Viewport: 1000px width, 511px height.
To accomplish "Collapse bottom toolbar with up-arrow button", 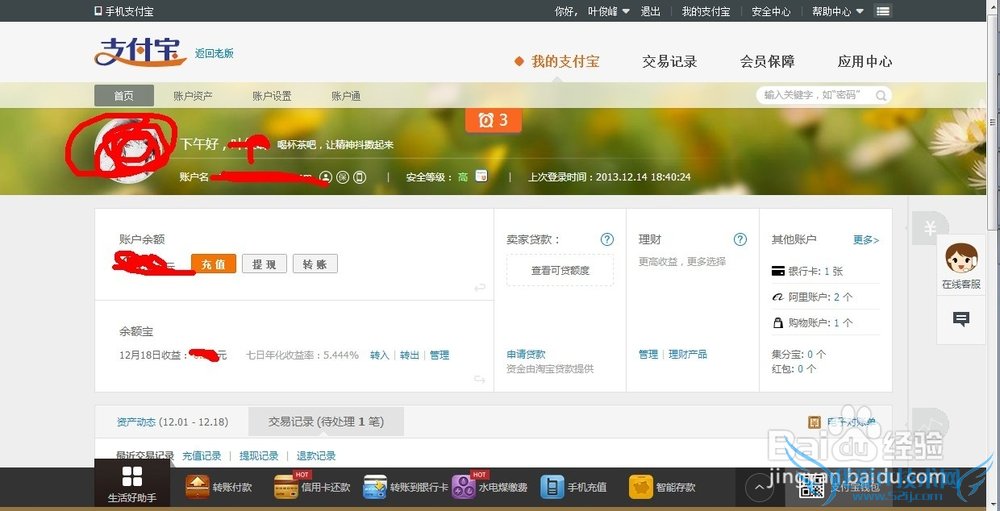I will pyautogui.click(x=760, y=487).
